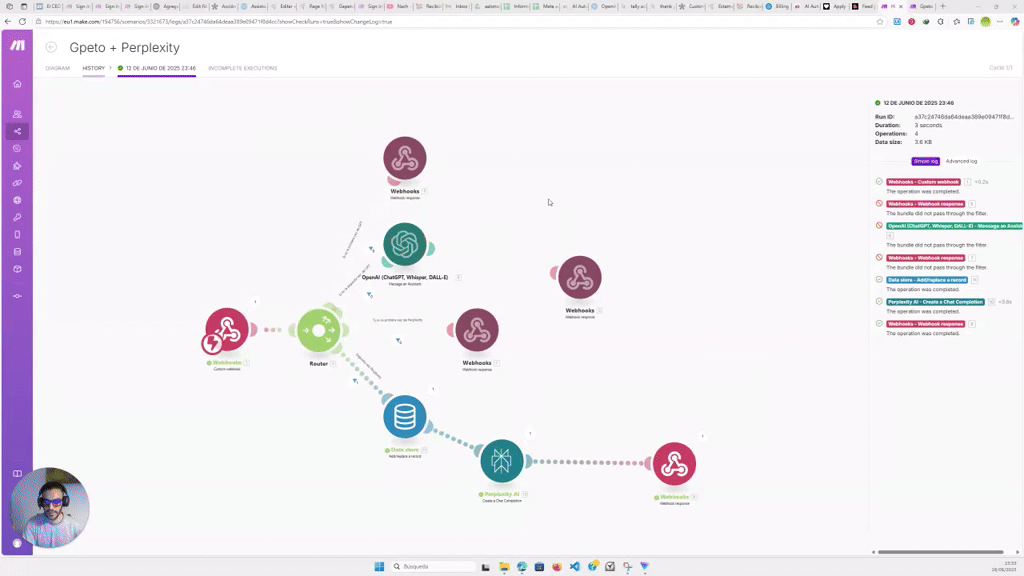Go back with the browser back arrow
Screen dimensions: 1024x576
point(8,22)
